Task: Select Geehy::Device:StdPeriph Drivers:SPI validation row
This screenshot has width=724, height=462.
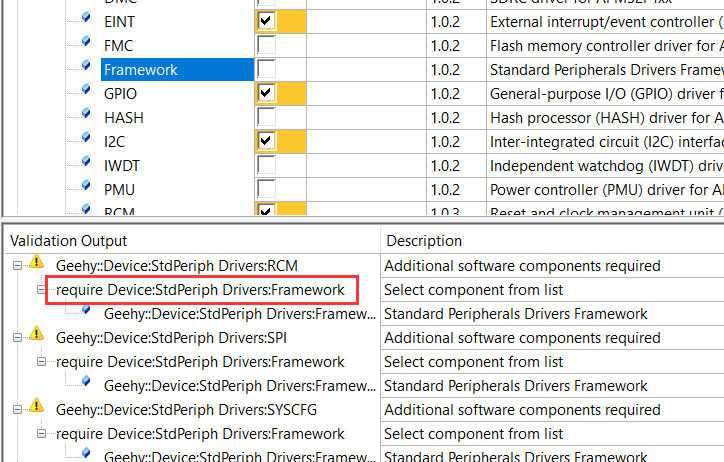Action: coord(171,338)
